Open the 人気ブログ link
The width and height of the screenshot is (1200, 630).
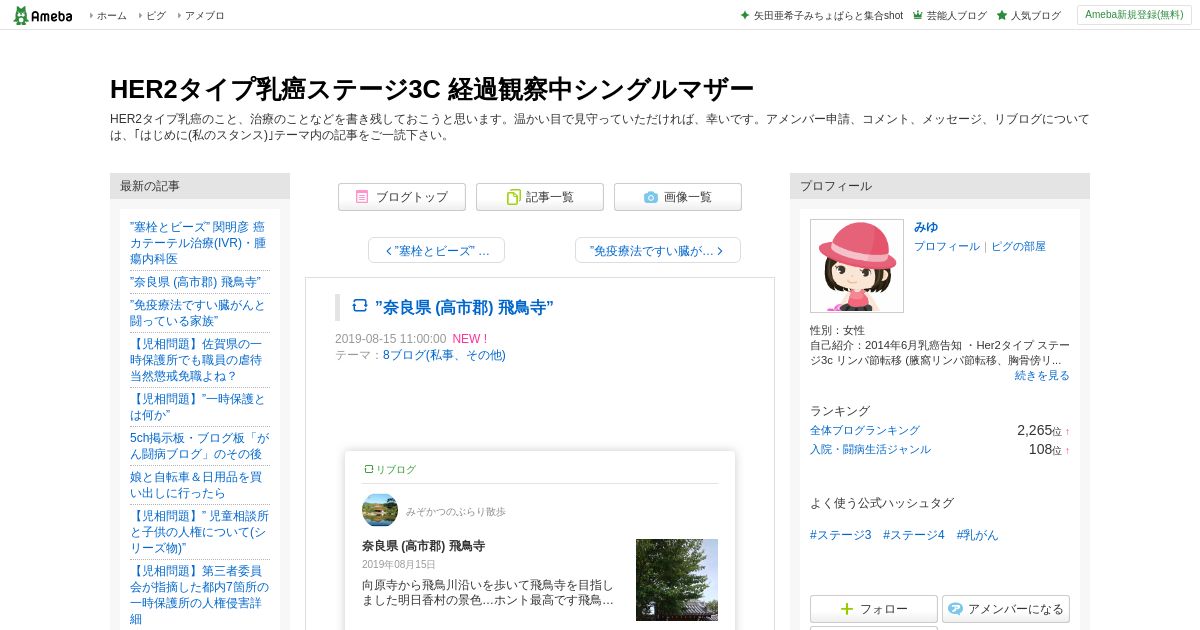(1035, 15)
